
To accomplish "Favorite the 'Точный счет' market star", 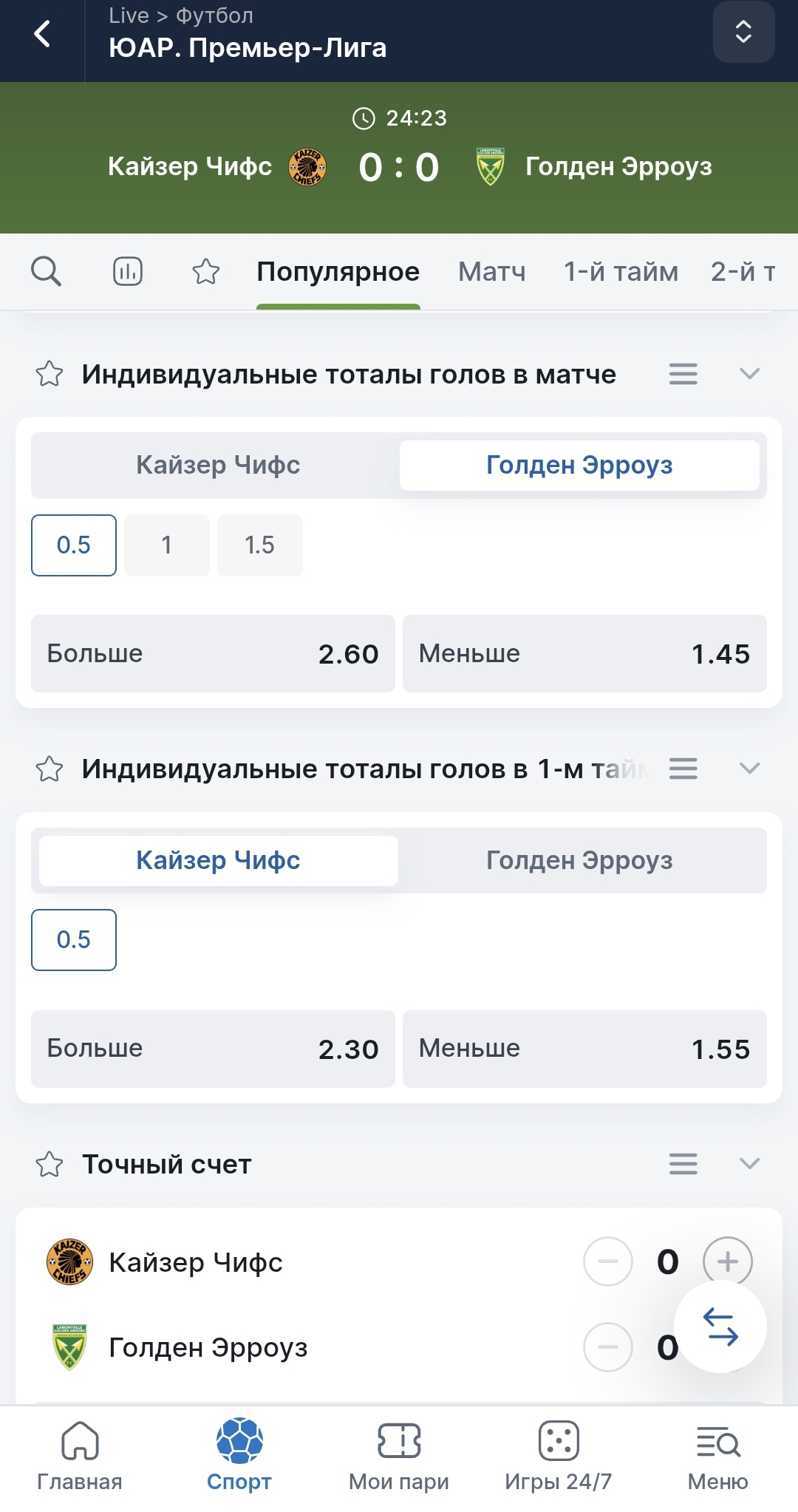I will tap(50, 1164).
